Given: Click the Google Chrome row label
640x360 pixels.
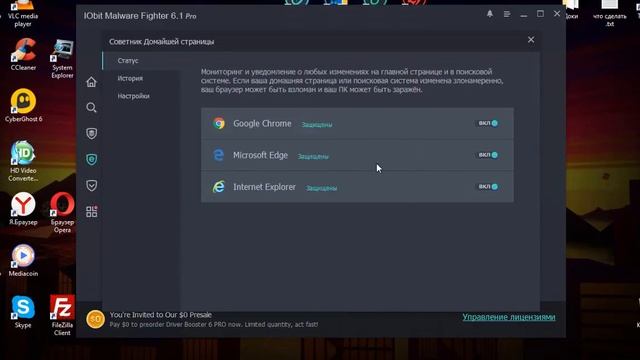Looking at the screenshot, I should click(262, 123).
